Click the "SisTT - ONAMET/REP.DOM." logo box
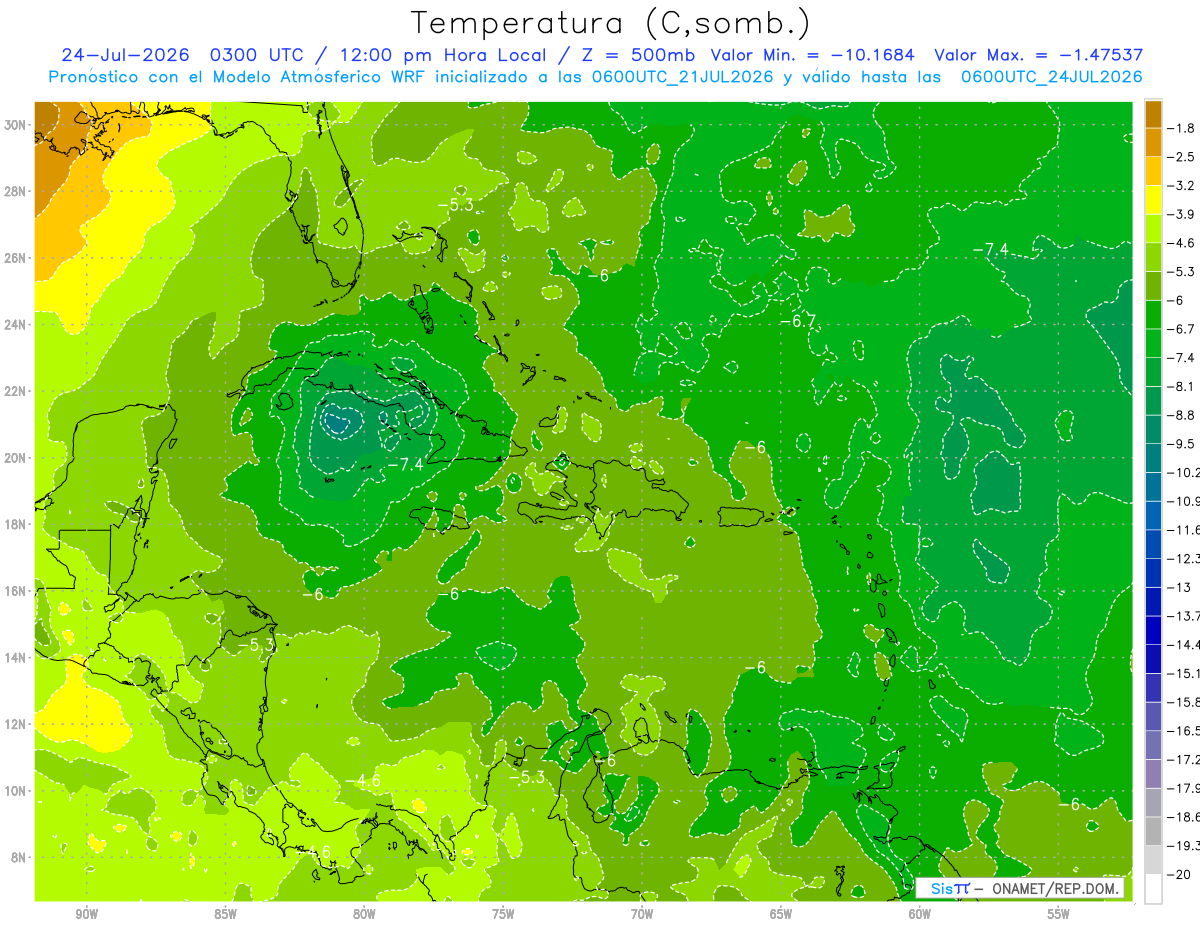 (1020, 888)
